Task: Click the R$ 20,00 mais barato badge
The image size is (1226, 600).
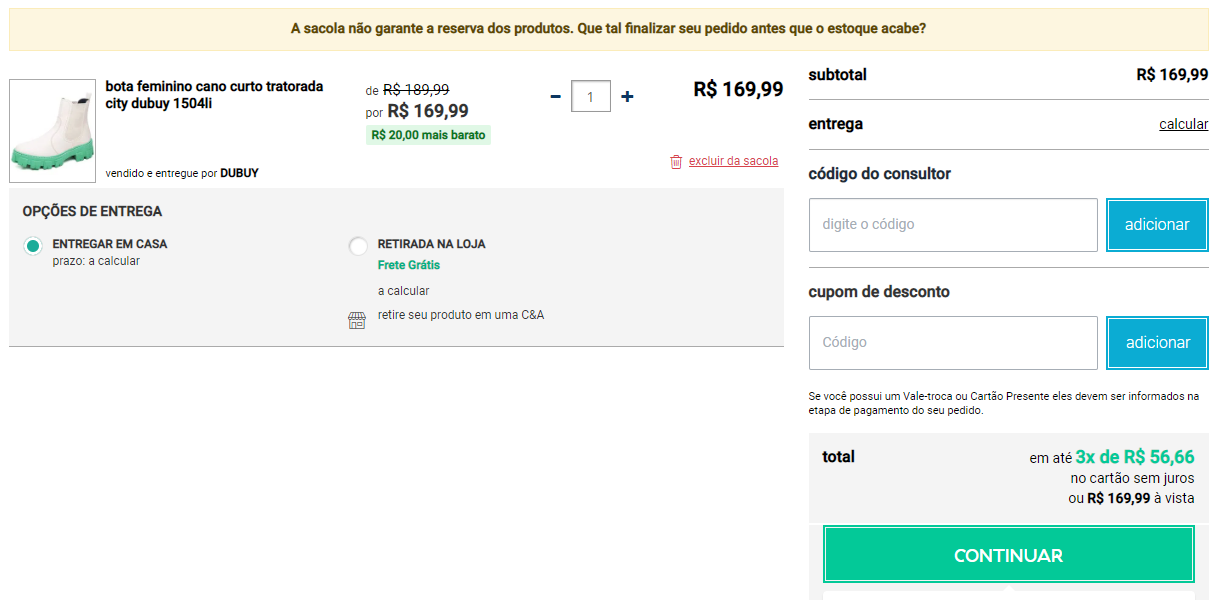Action: (x=428, y=135)
